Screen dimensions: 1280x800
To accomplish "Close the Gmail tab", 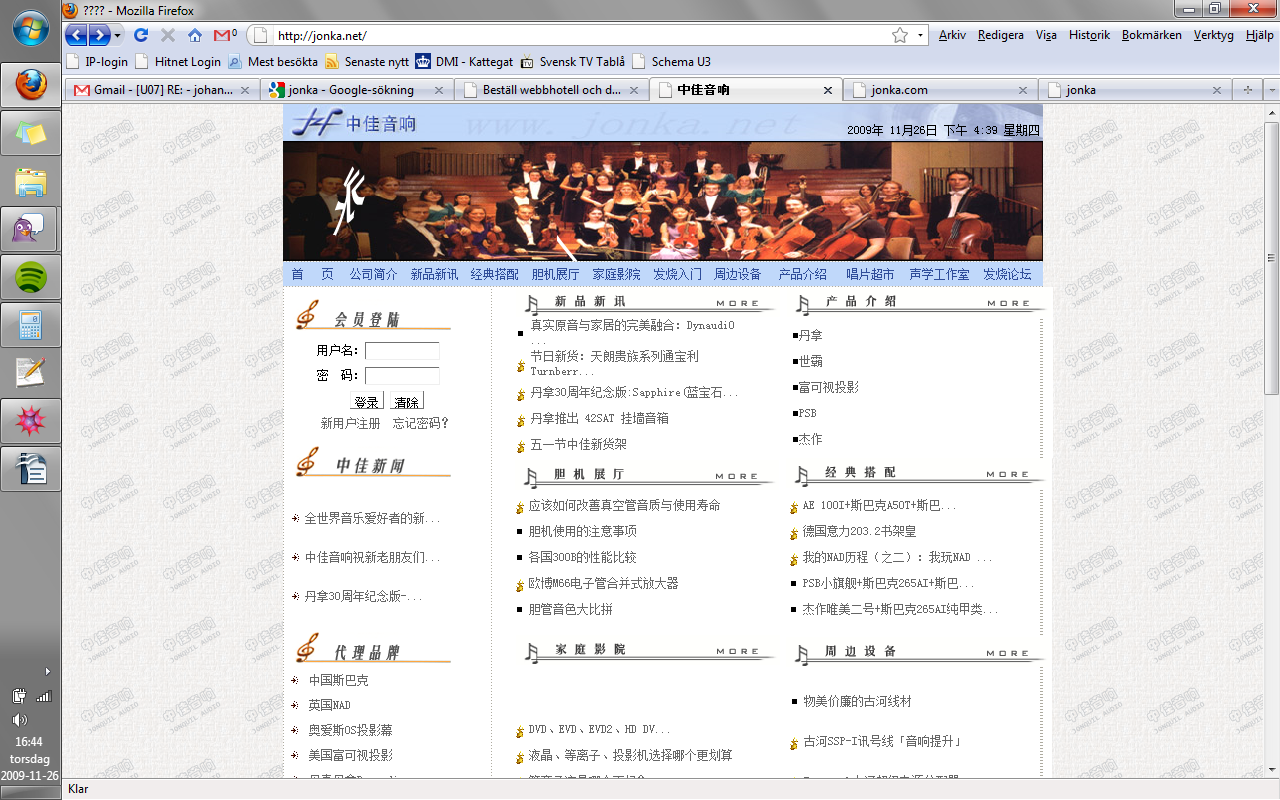I will [x=245, y=90].
